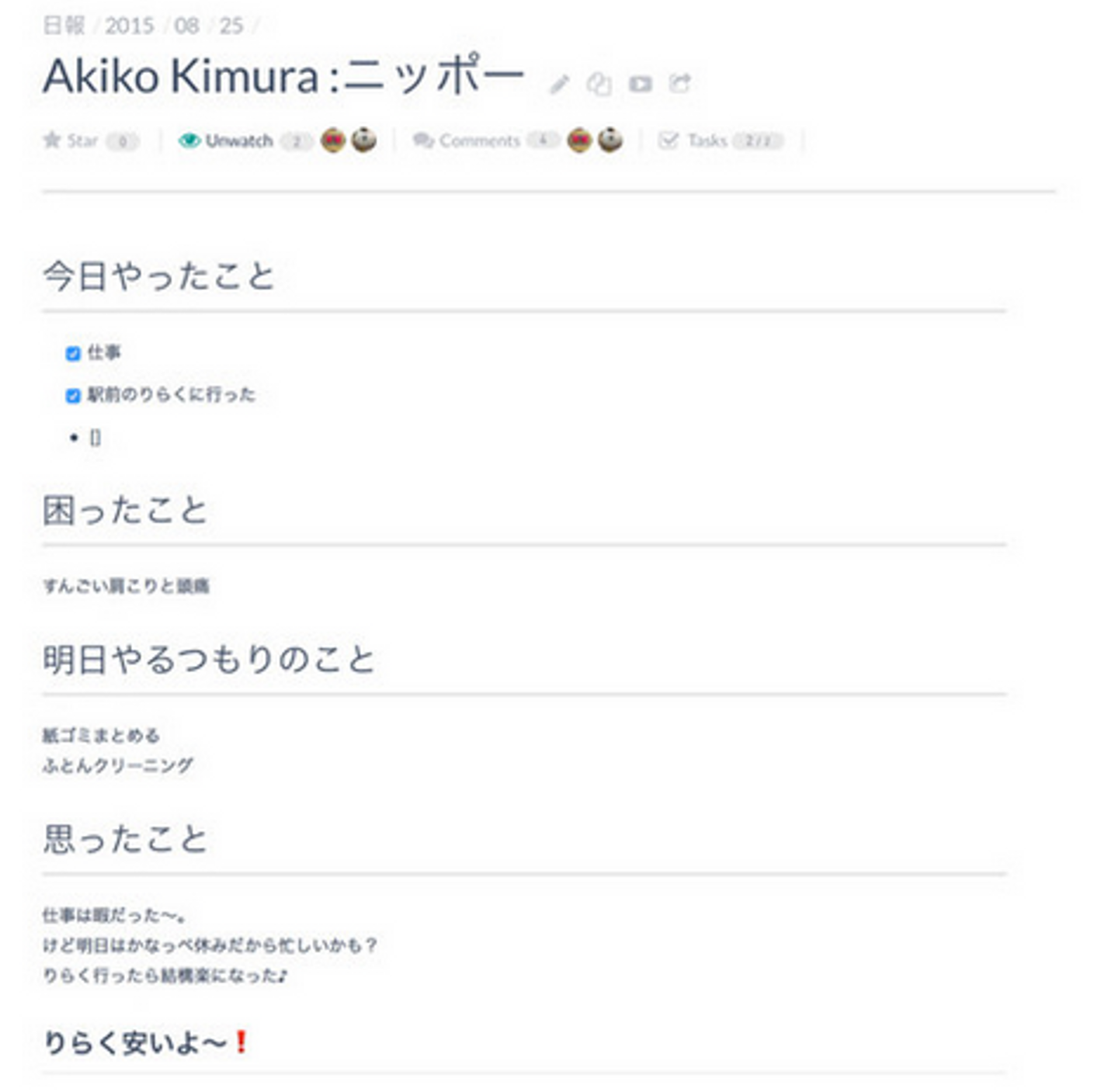Click second commenter avatar beside Comments

pos(610,140)
